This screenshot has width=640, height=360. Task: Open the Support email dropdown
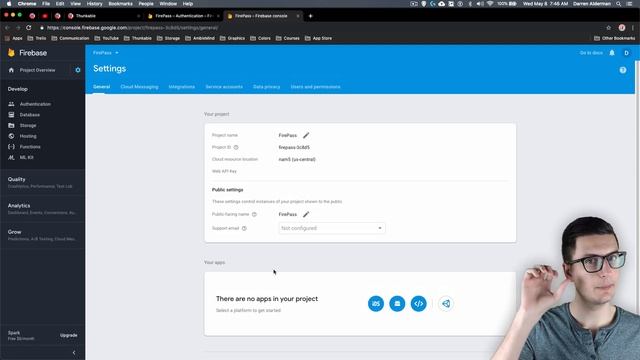pos(332,228)
